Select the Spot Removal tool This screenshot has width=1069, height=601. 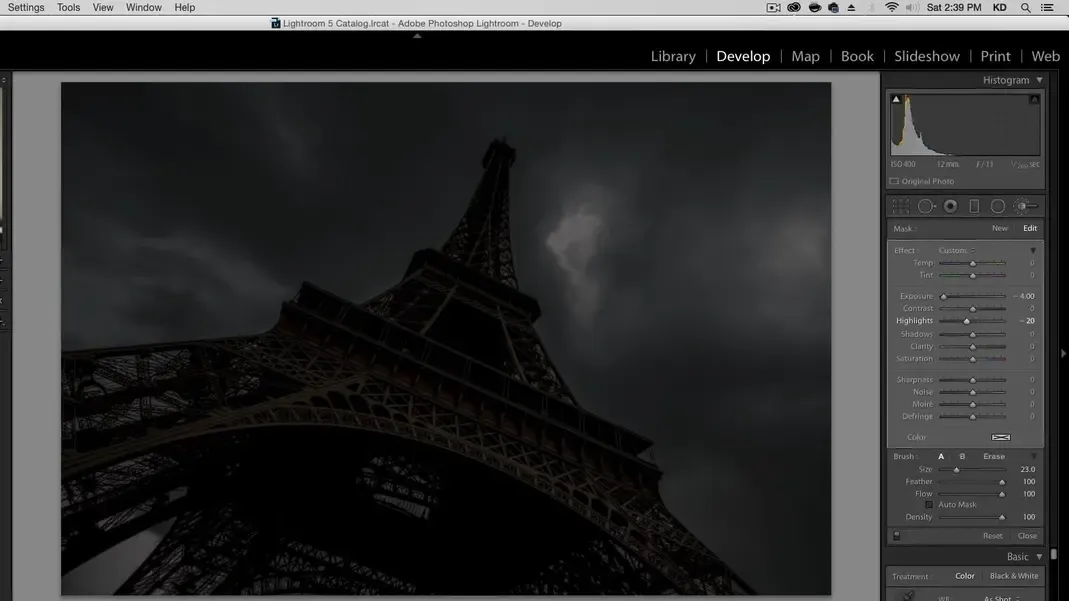click(x=926, y=206)
